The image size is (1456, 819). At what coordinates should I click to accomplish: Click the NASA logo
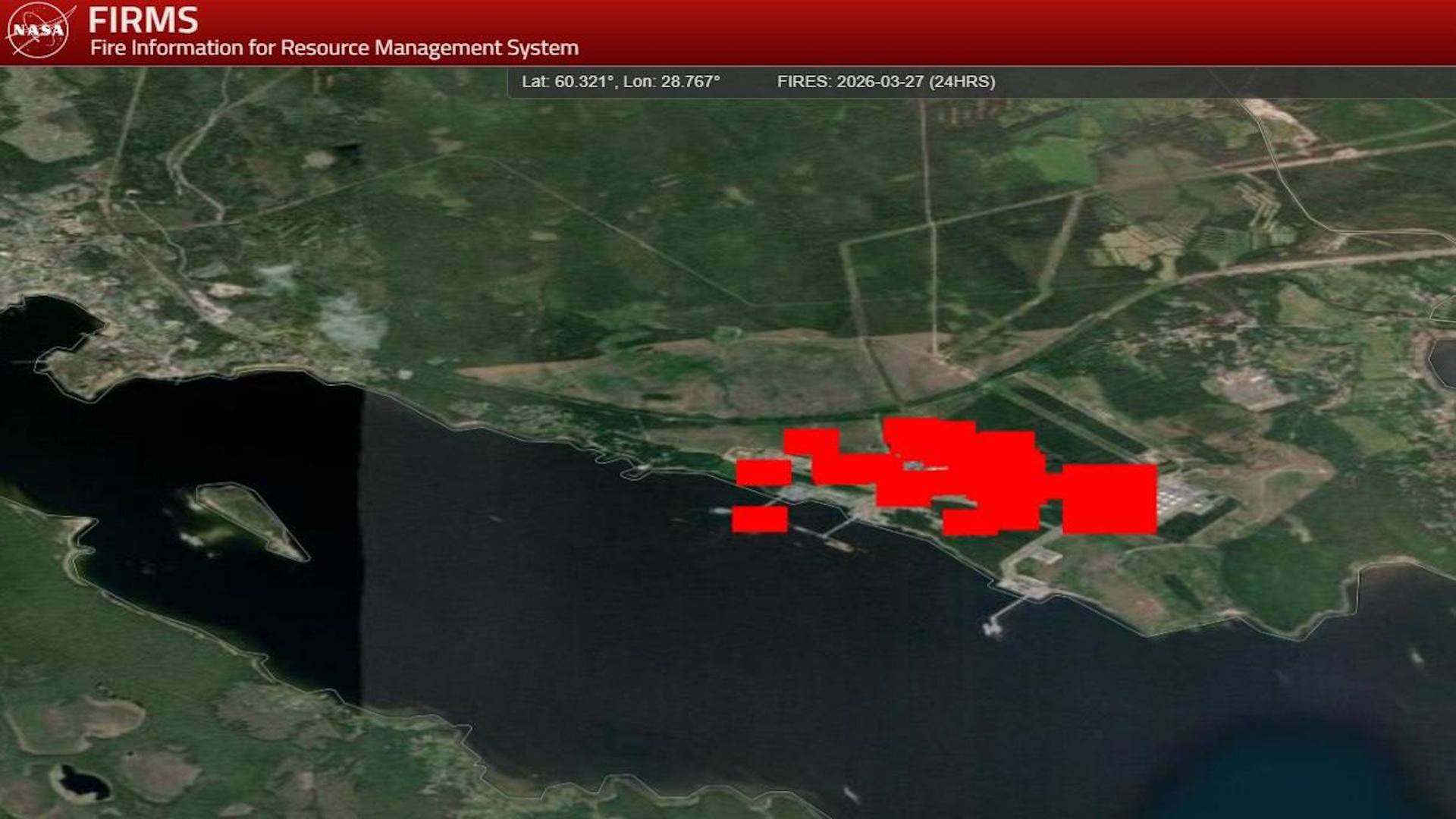[x=39, y=30]
